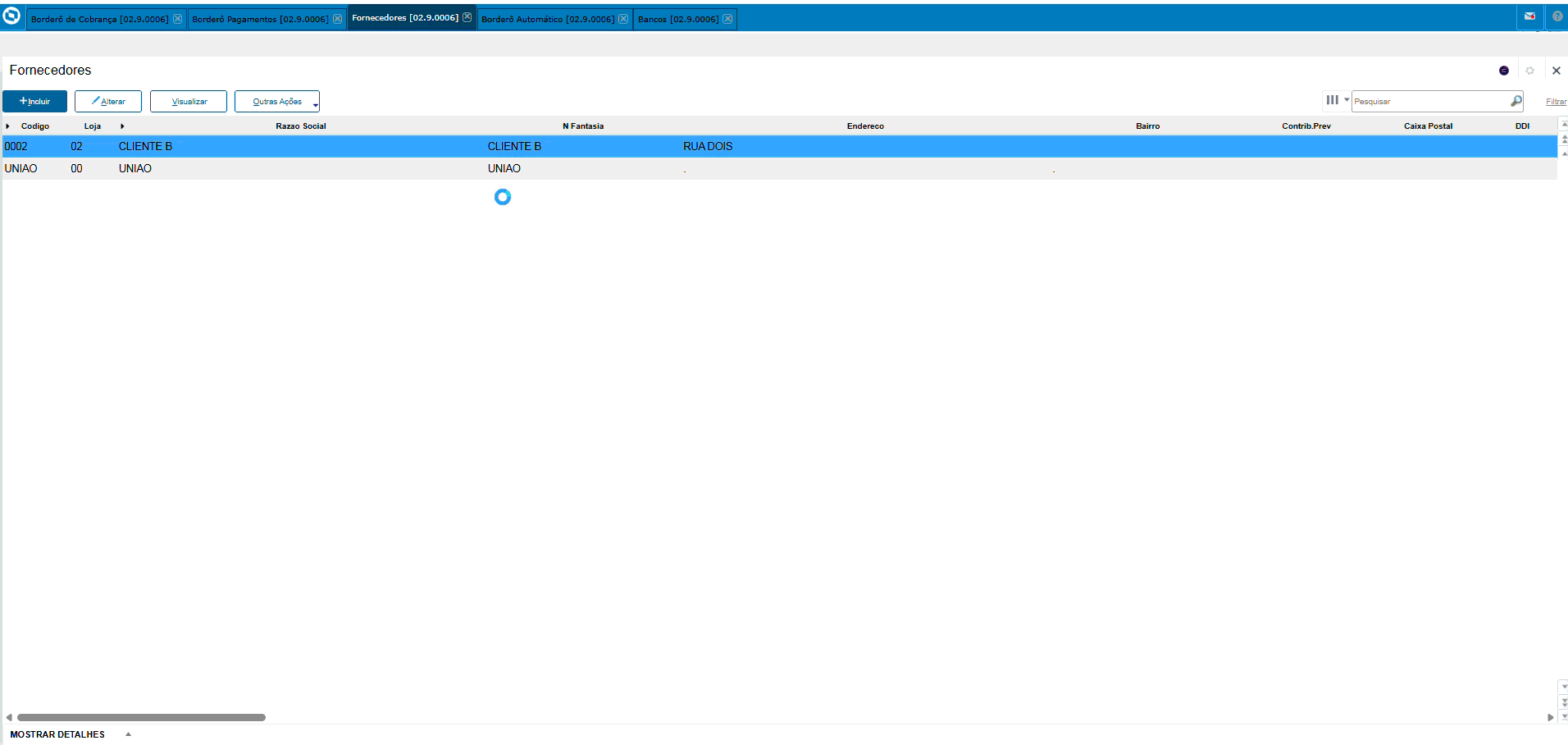Screen dimensions: 1568x745
Task: Click the dark round C icon
Action: click(x=1504, y=71)
